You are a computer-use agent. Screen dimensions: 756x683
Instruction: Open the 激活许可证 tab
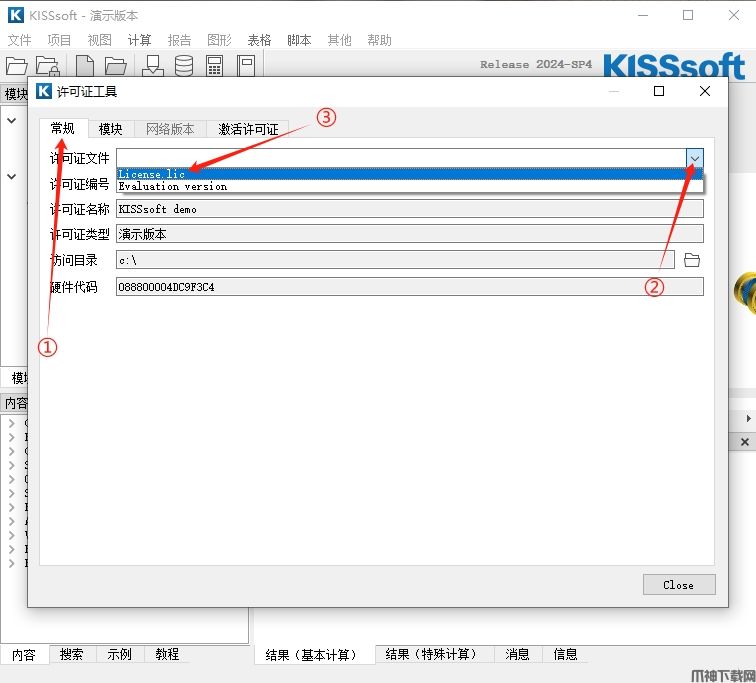click(248, 129)
